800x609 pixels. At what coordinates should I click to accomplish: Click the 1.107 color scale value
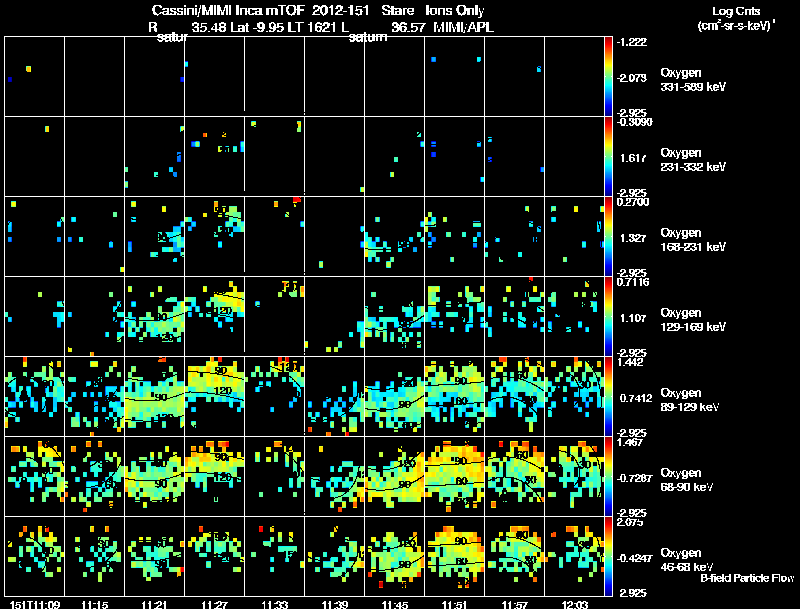(x=633, y=318)
